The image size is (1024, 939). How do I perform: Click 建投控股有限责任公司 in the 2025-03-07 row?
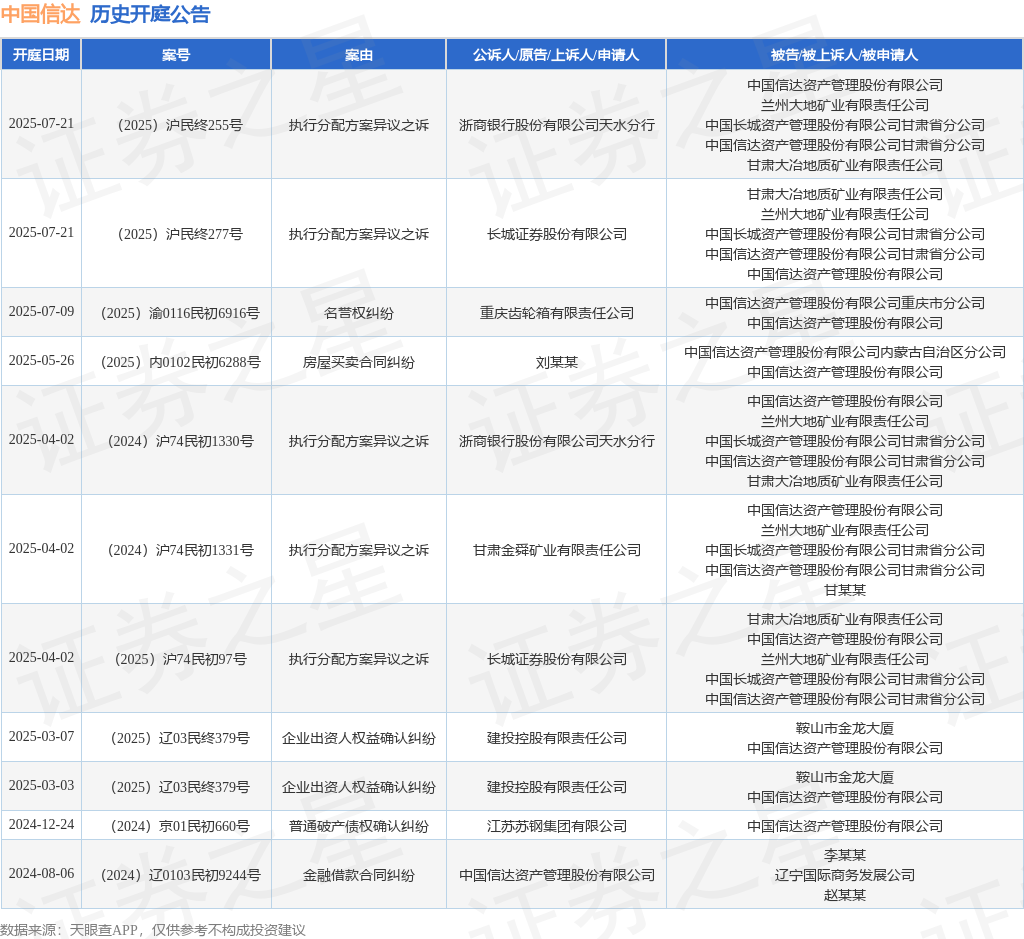click(x=556, y=738)
